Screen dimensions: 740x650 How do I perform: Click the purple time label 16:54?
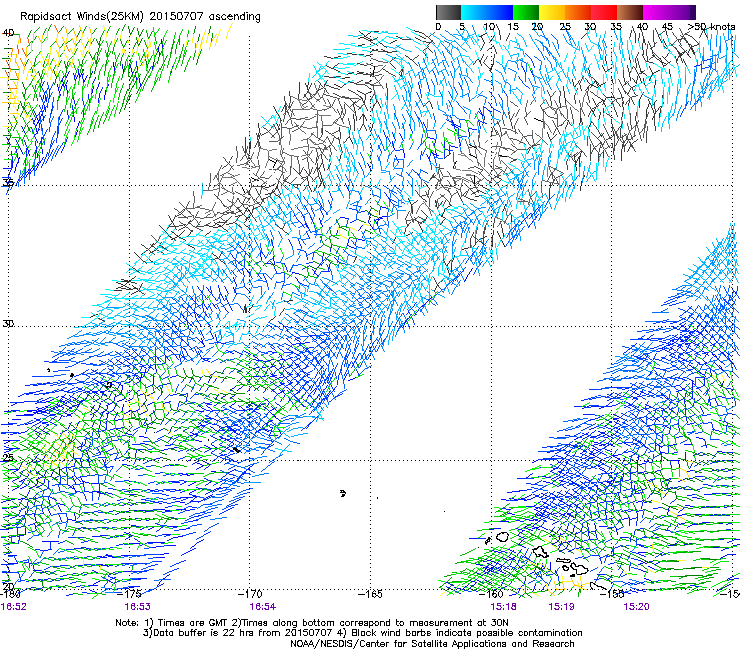point(263,607)
